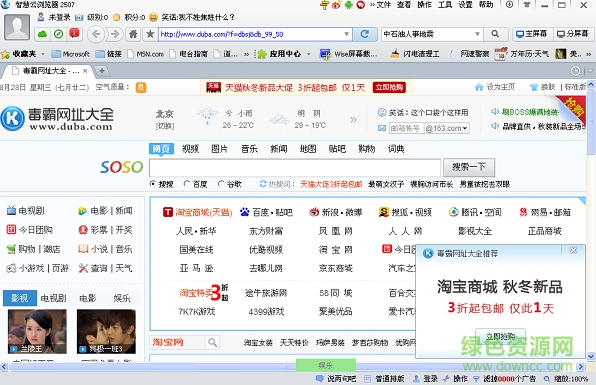Go to the home page icon

133,35
